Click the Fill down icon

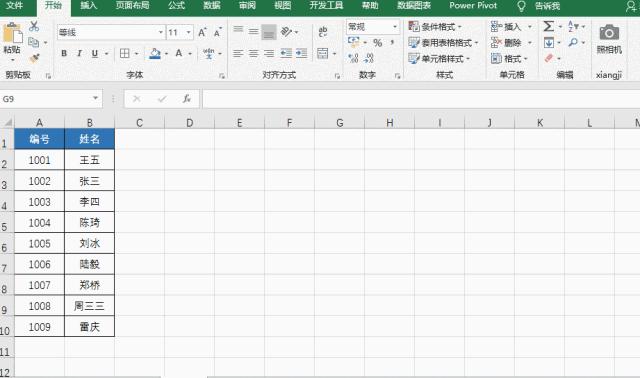(549, 42)
